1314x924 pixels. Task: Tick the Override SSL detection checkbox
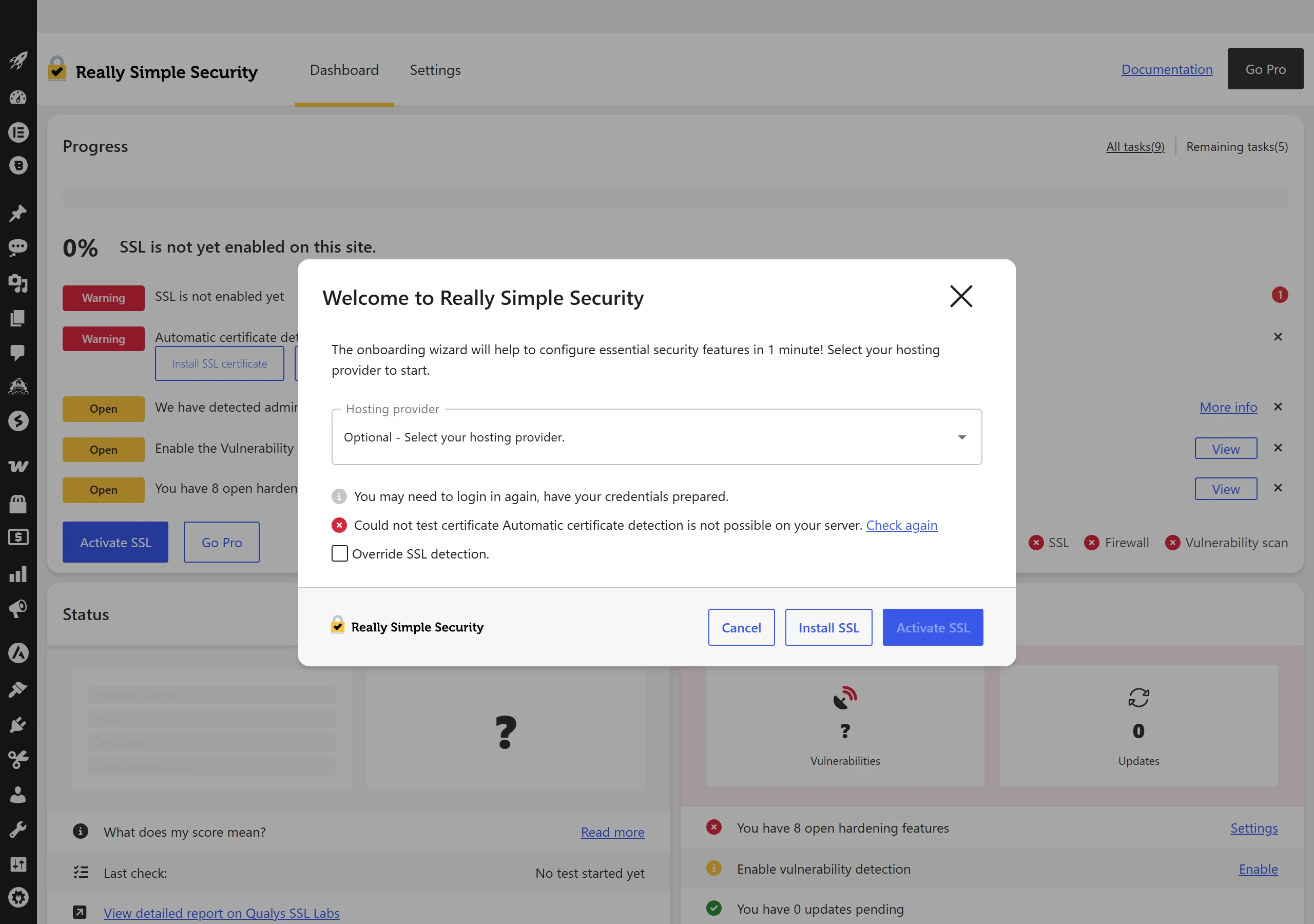[x=339, y=553]
